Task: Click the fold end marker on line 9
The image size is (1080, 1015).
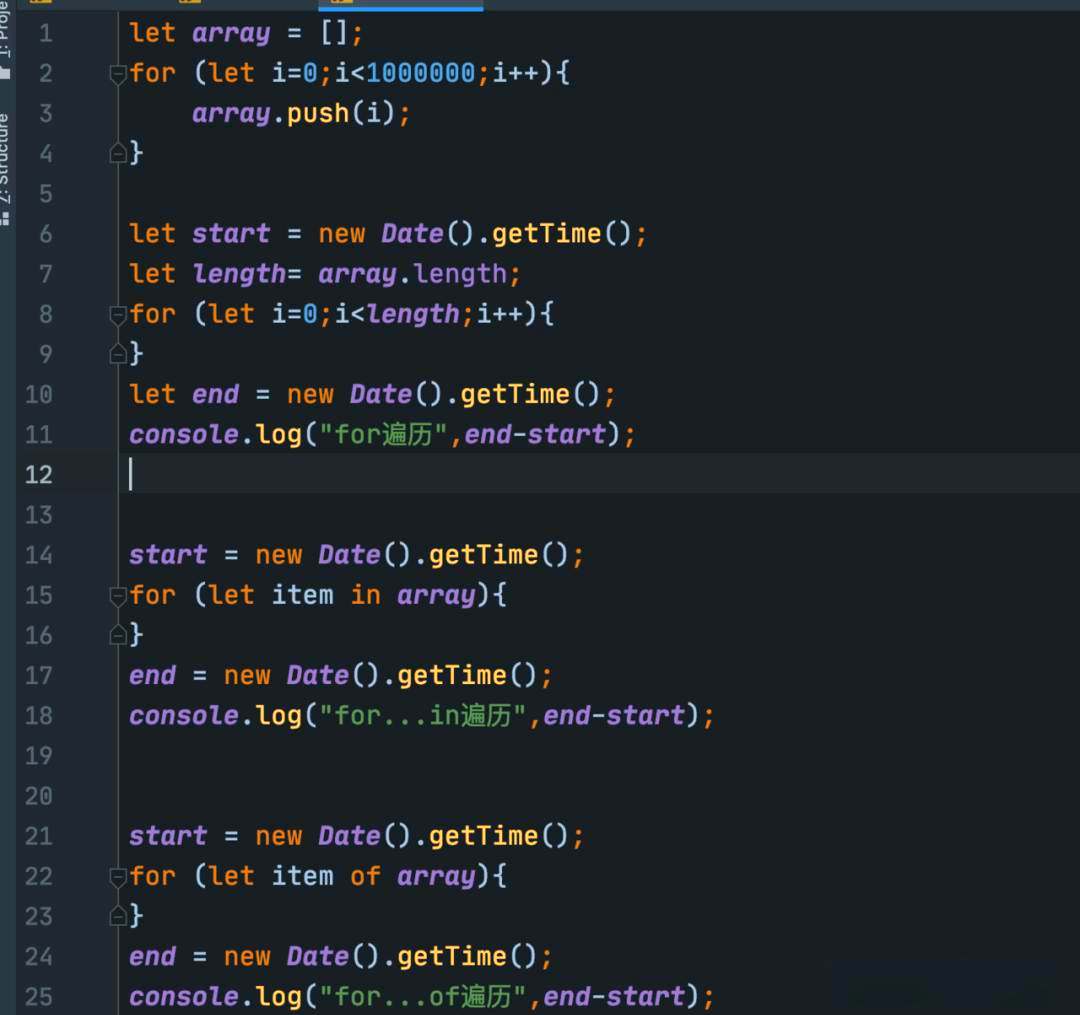Action: point(118,354)
